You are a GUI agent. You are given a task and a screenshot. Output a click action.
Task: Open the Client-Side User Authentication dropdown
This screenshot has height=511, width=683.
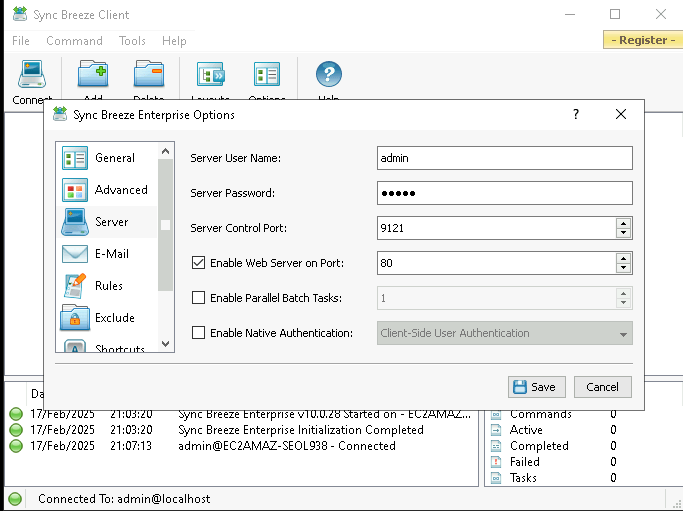tap(505, 333)
